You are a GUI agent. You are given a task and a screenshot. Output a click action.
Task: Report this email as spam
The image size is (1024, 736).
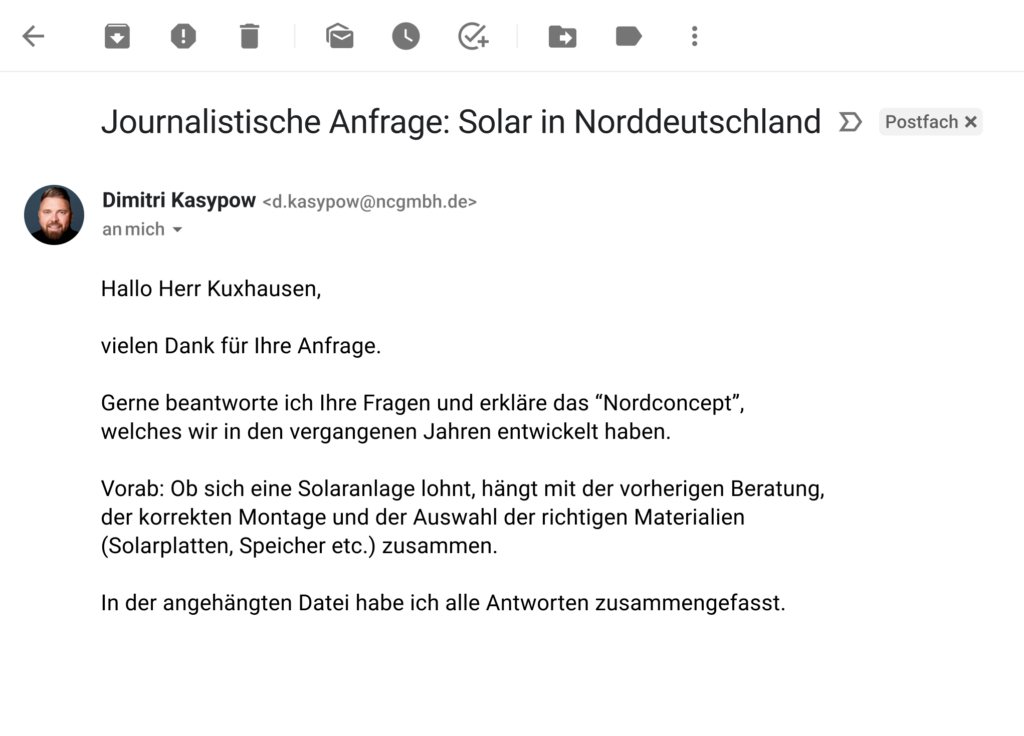[x=183, y=37]
